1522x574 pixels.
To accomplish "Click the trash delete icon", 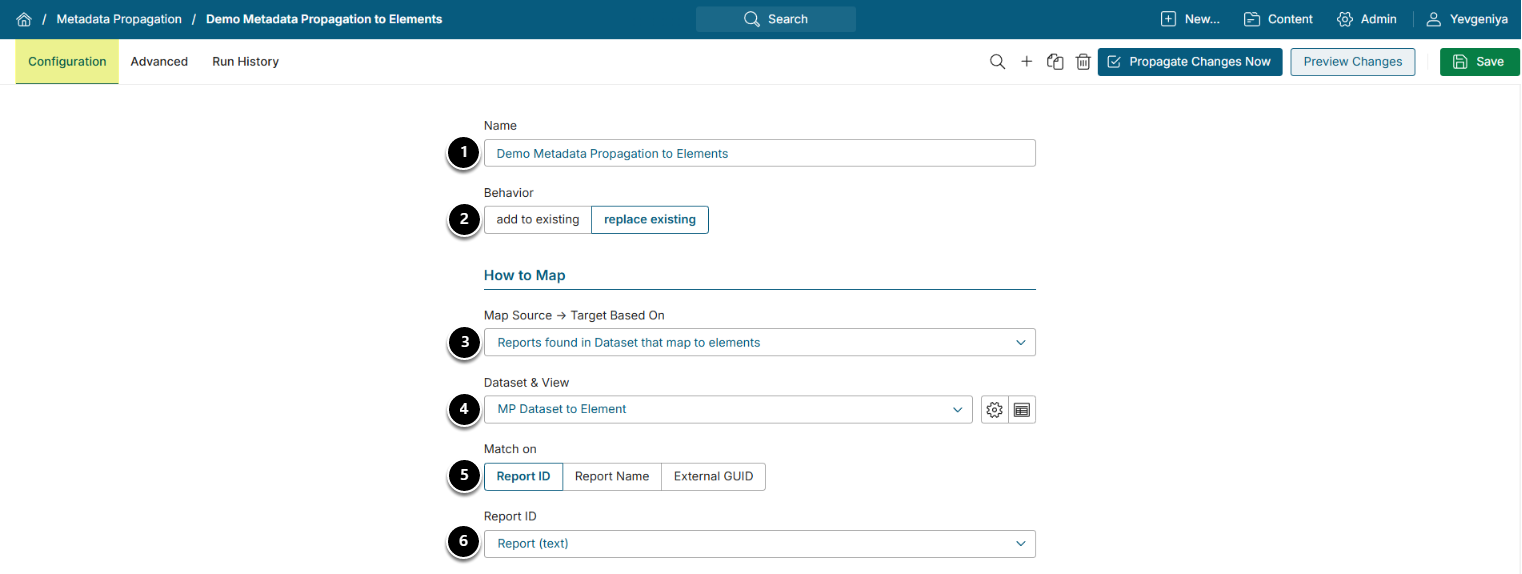I will tap(1083, 62).
